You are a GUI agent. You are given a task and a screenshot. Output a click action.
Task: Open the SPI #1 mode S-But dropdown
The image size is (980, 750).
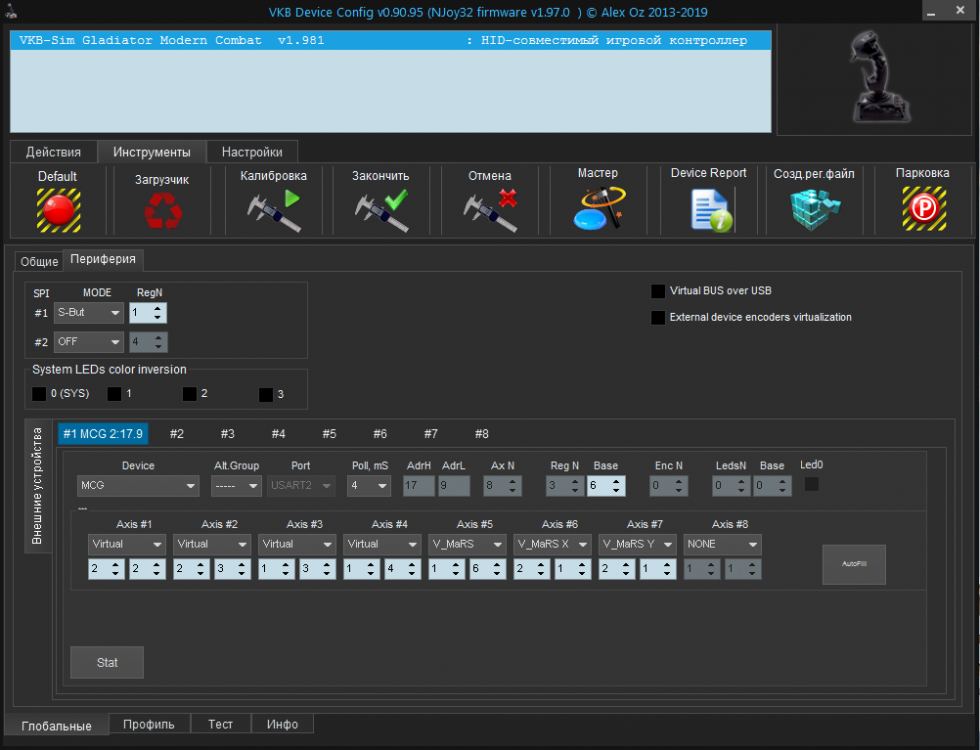tap(88, 313)
